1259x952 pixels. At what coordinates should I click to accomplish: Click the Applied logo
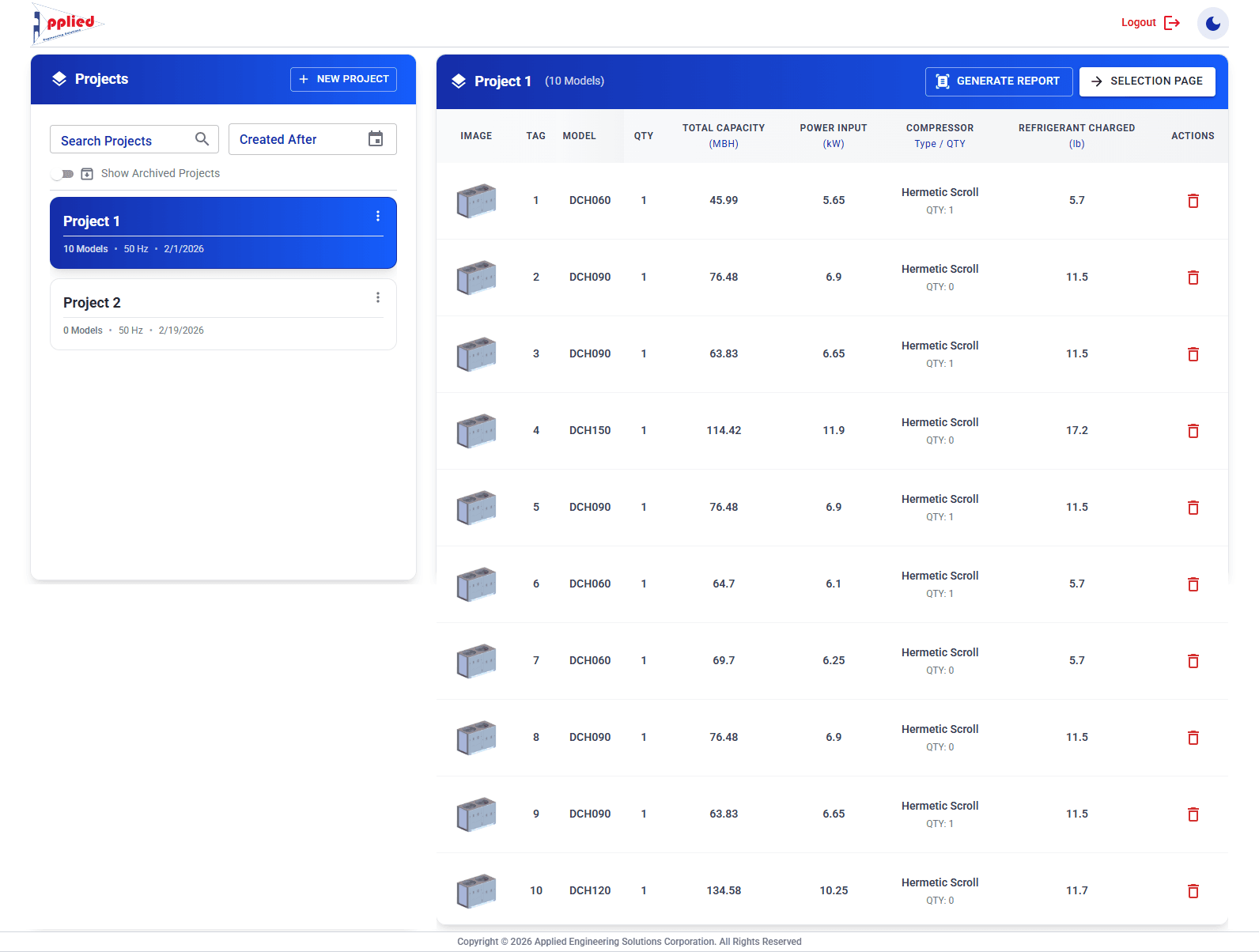(67, 24)
